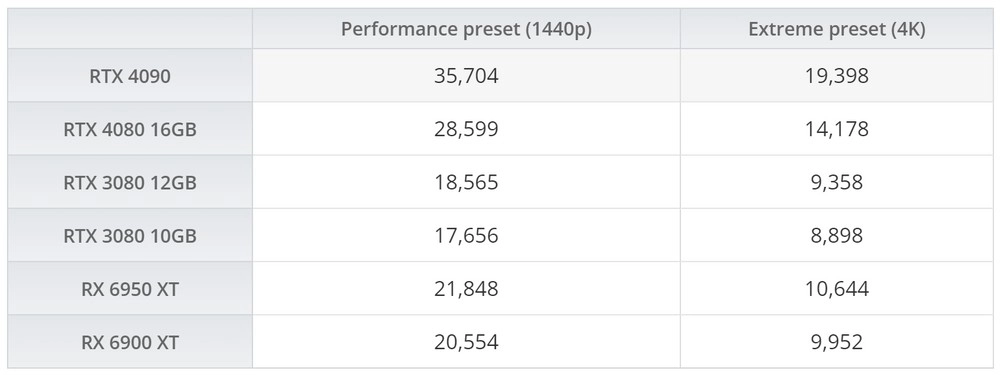Click the 14,178 score cell
The width and height of the screenshot is (1000, 375).
[837, 129]
